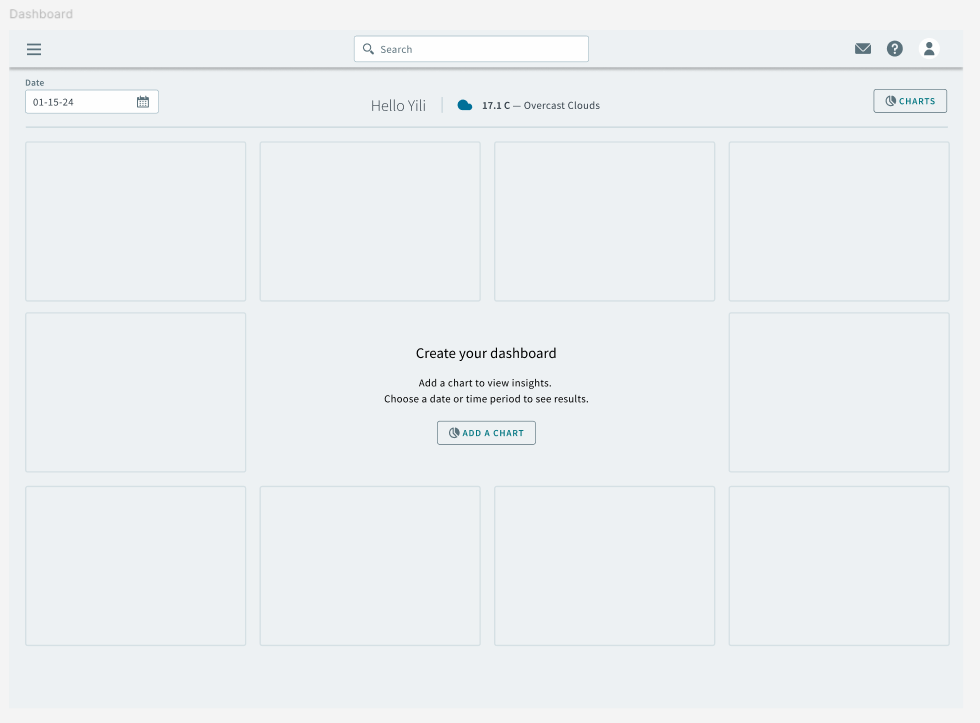Open help via the question mark icon

pos(895,49)
